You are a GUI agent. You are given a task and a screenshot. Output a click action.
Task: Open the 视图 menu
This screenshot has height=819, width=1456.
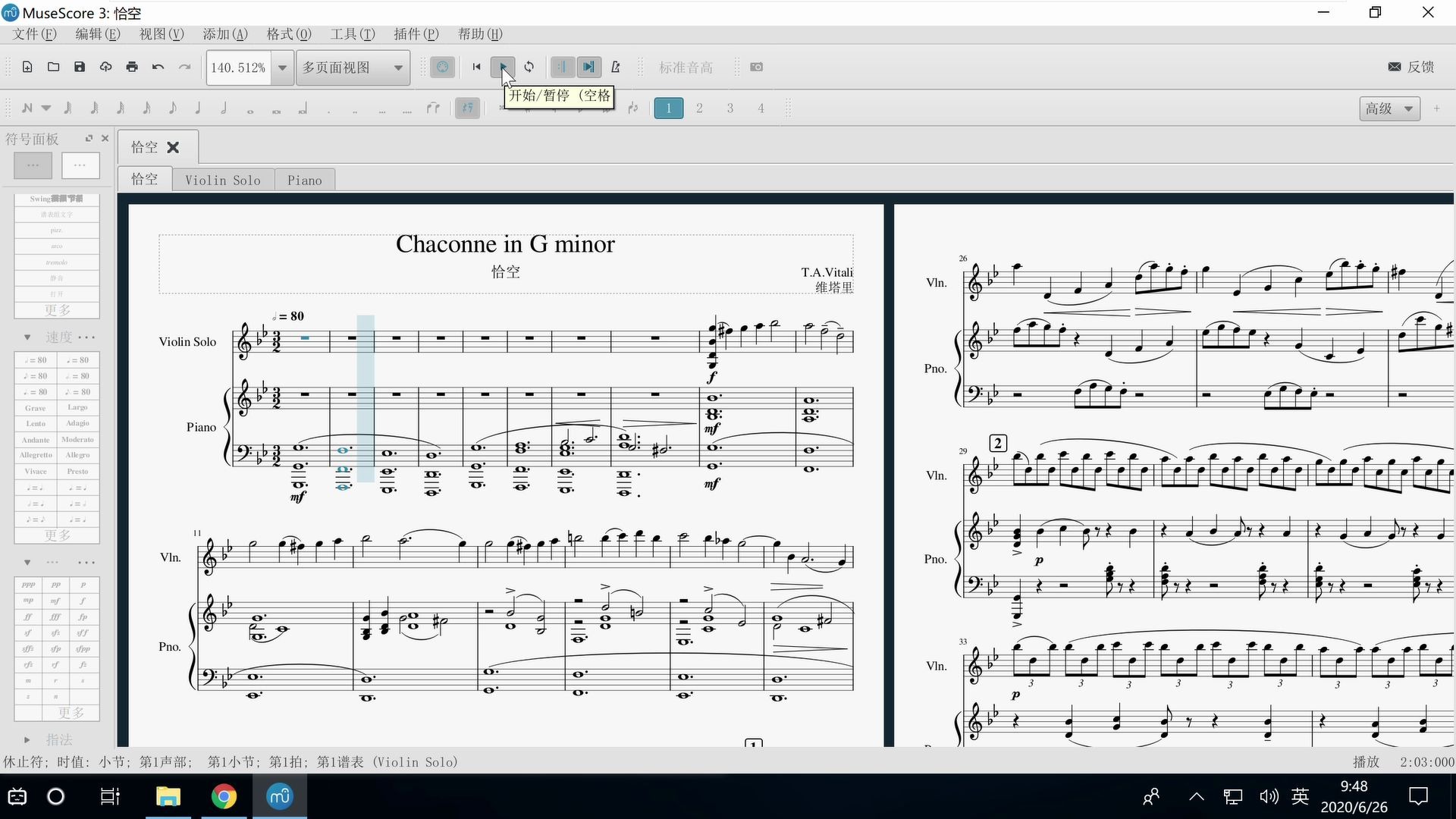162,34
